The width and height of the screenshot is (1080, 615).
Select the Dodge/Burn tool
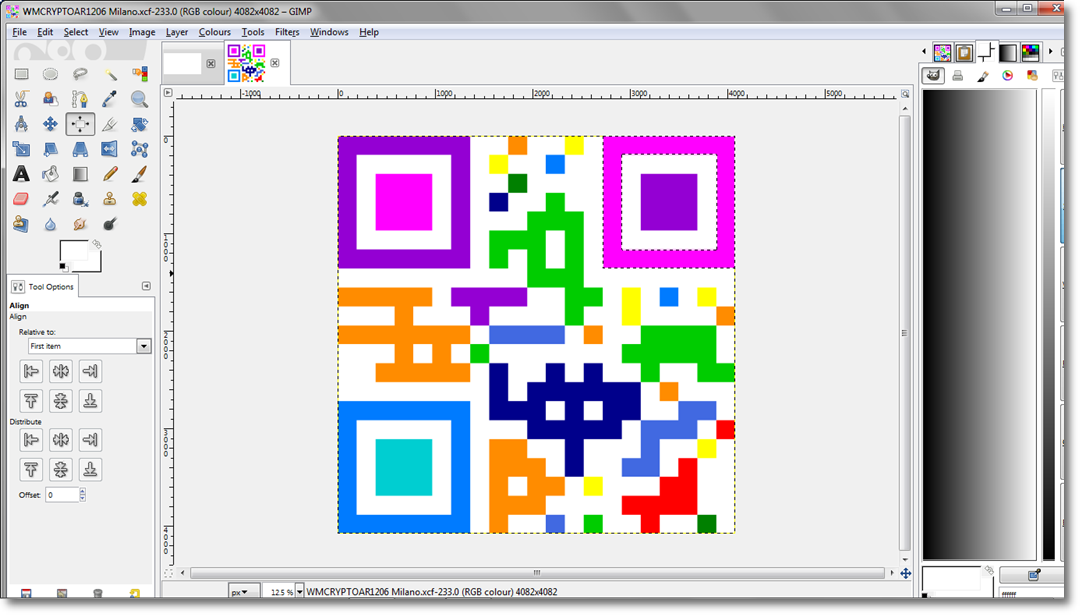click(x=110, y=224)
